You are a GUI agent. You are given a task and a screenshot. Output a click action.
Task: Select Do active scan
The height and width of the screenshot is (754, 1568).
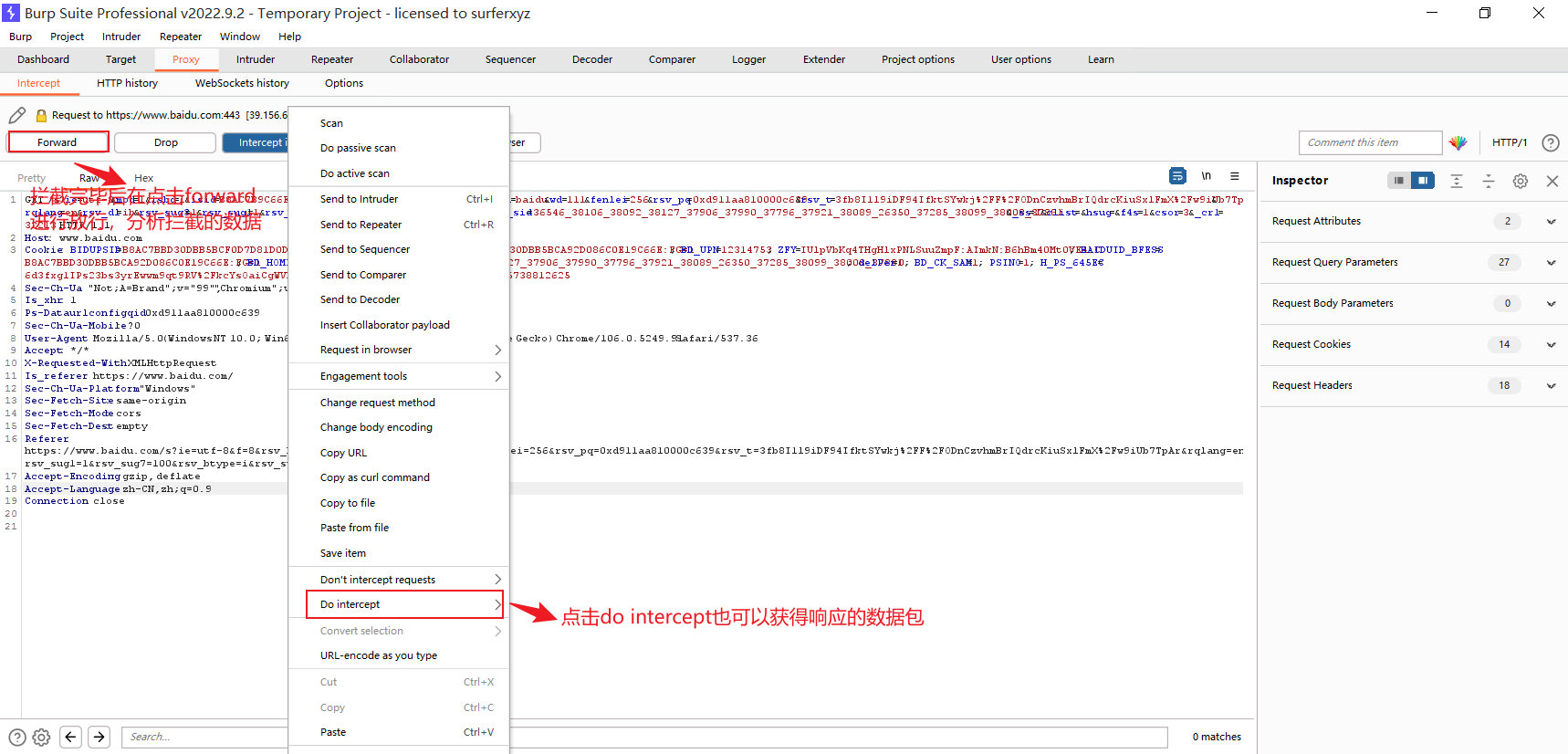pyautogui.click(x=399, y=173)
